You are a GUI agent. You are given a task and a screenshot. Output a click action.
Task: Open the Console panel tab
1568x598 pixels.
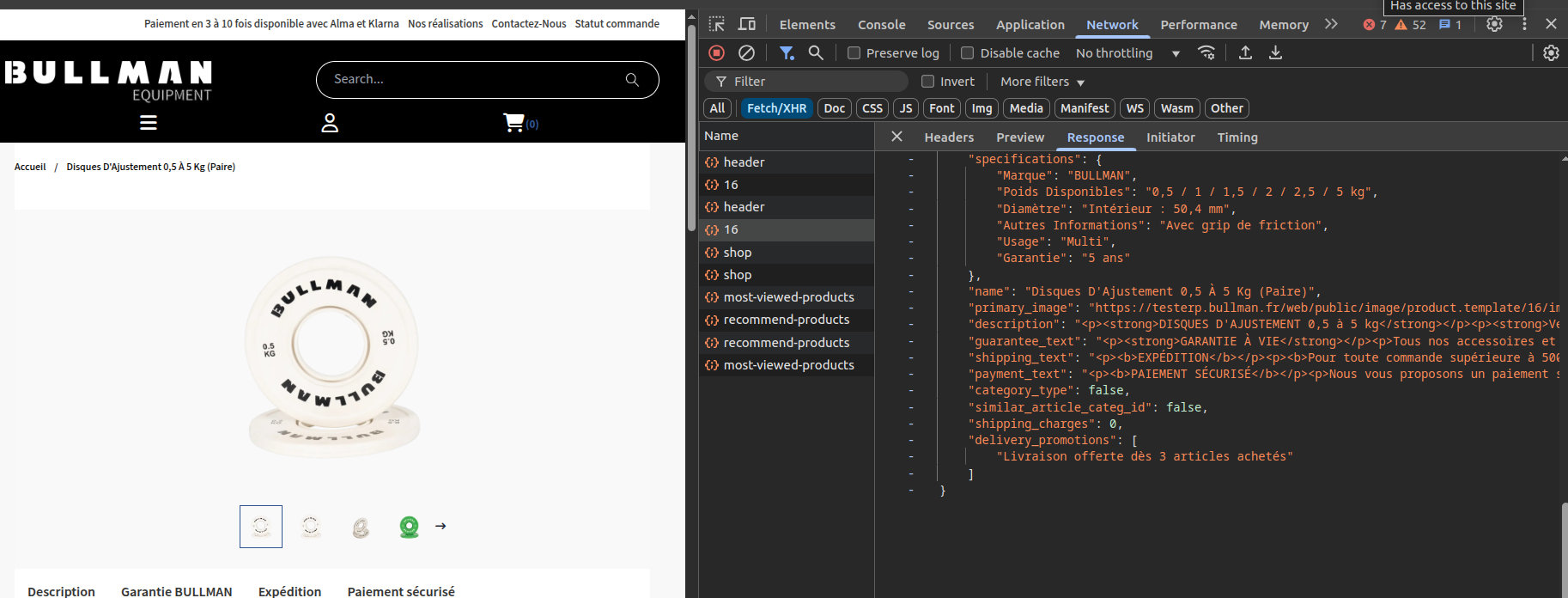pos(881,25)
